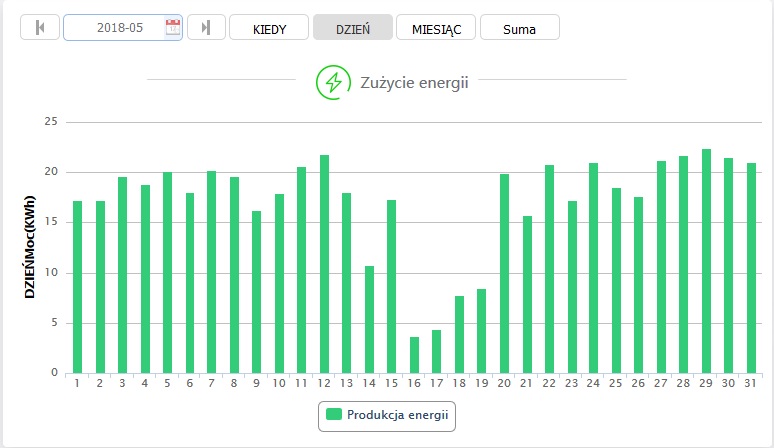
Task: Select the day 1 energy bar
Action: (x=77, y=287)
